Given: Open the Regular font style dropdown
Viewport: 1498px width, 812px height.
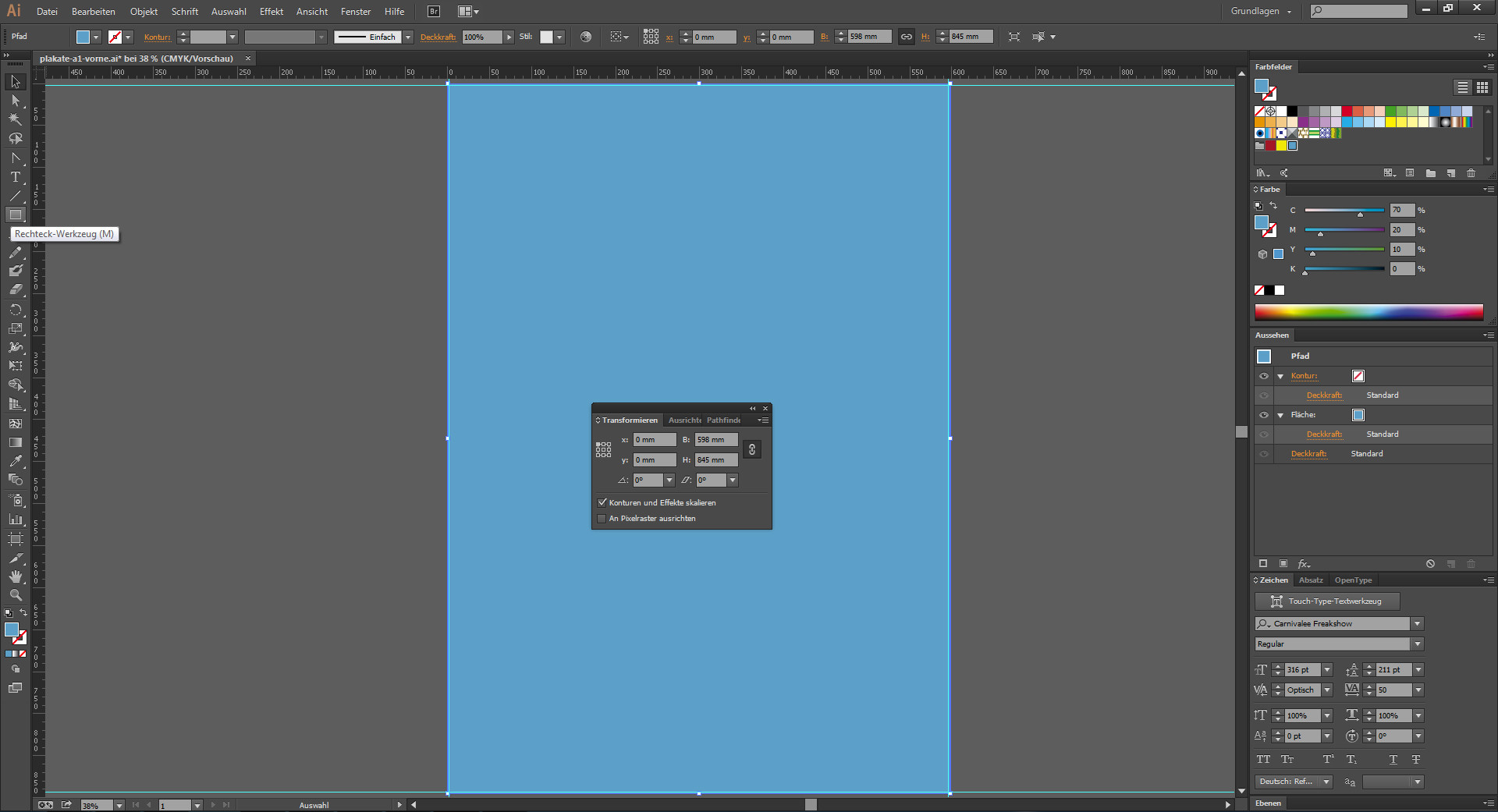Looking at the screenshot, I should (1418, 644).
